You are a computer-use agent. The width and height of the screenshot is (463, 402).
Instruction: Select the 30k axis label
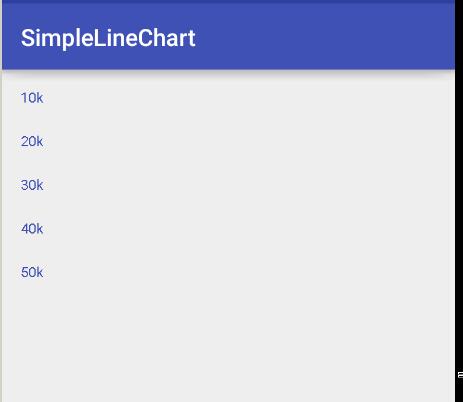(x=32, y=185)
